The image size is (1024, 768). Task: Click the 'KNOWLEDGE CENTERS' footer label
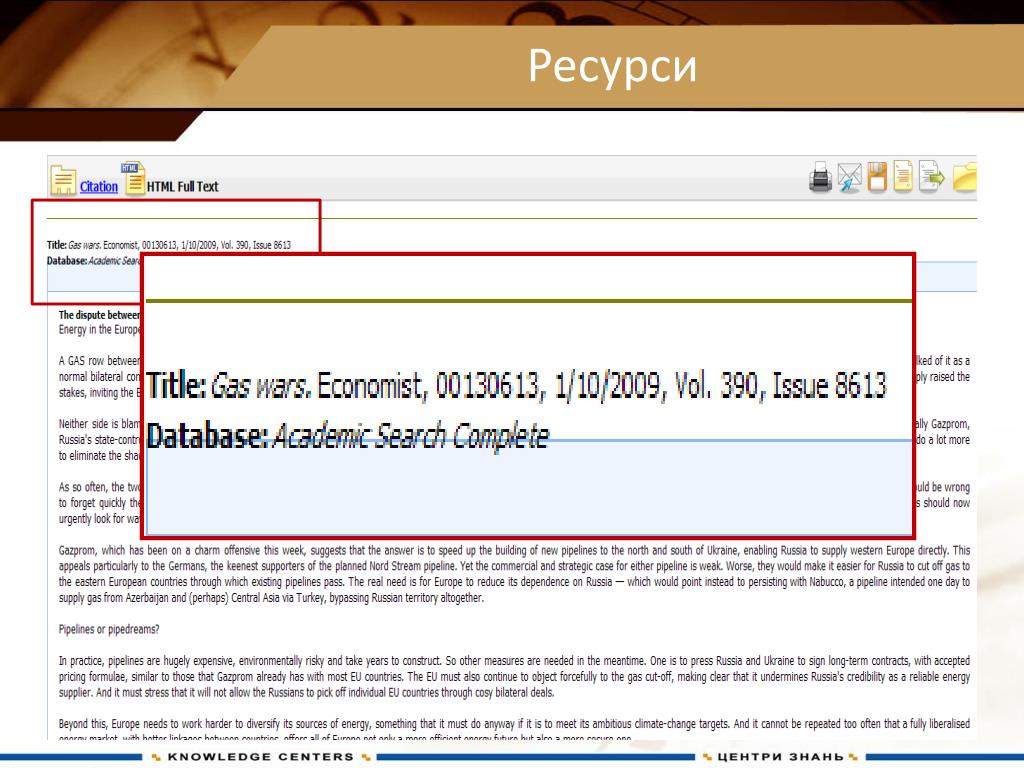pyautogui.click(x=261, y=757)
